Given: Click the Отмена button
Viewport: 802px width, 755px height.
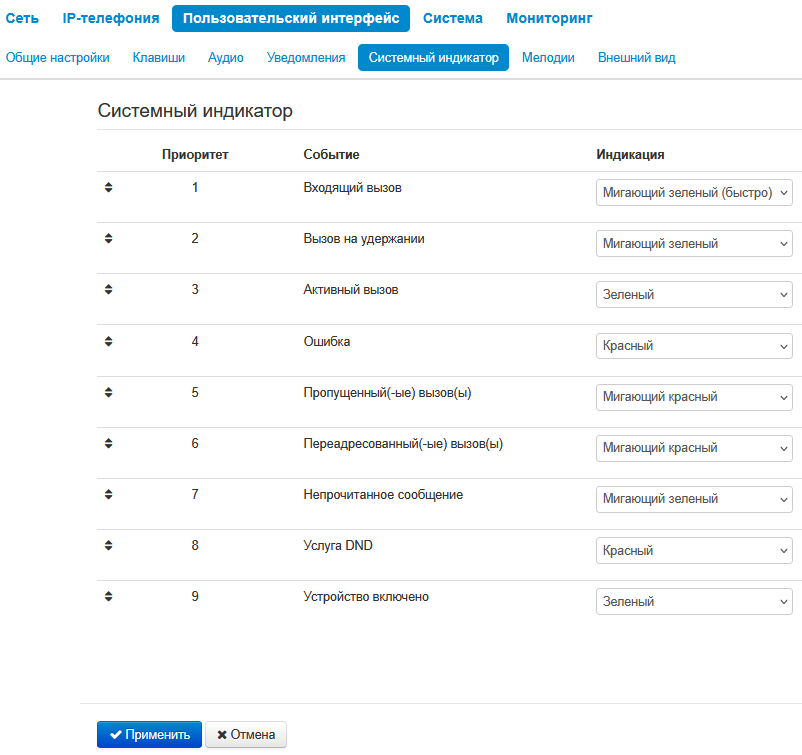Looking at the screenshot, I should 246,735.
